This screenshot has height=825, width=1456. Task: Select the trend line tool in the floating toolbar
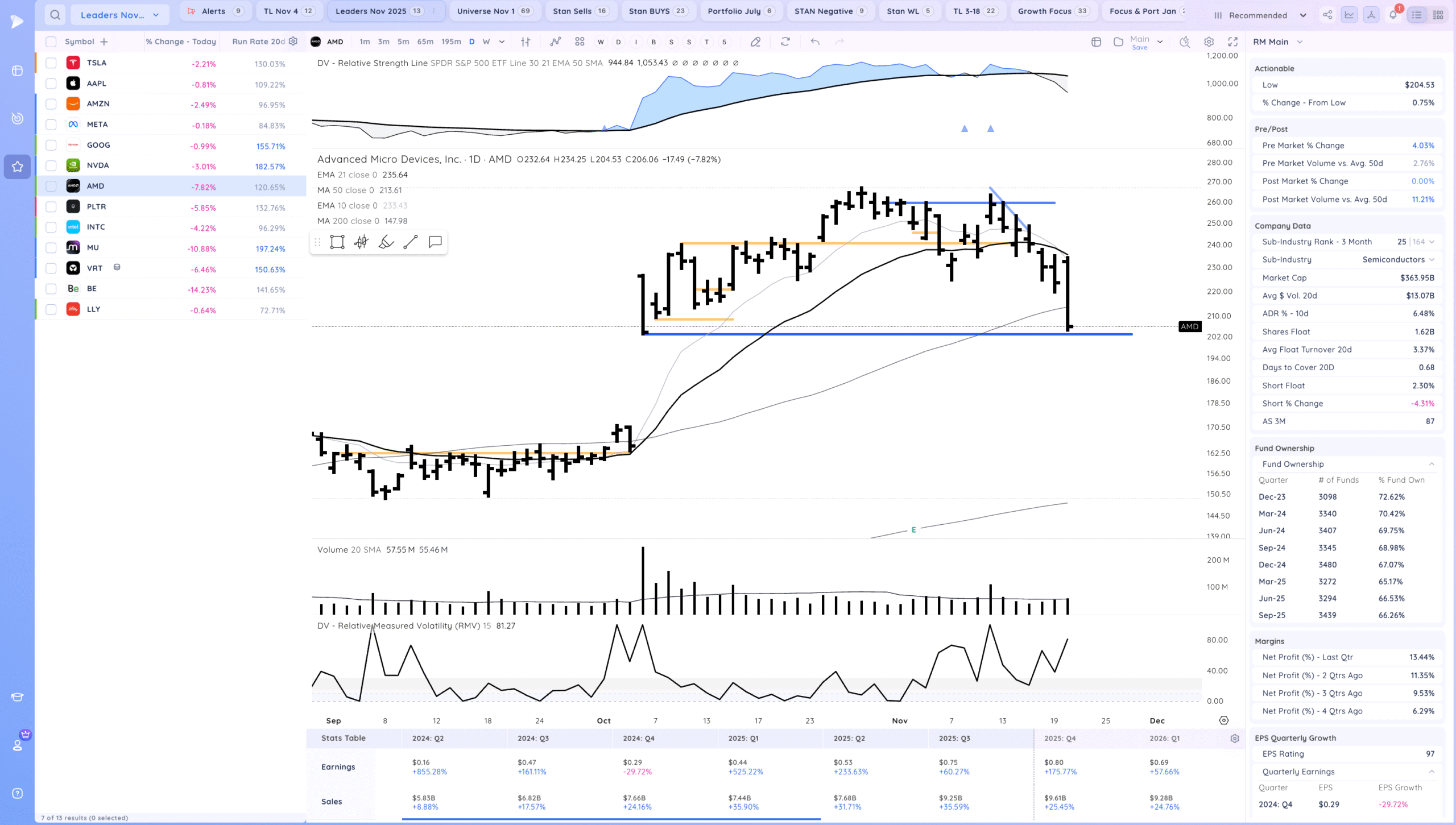pyautogui.click(x=410, y=242)
